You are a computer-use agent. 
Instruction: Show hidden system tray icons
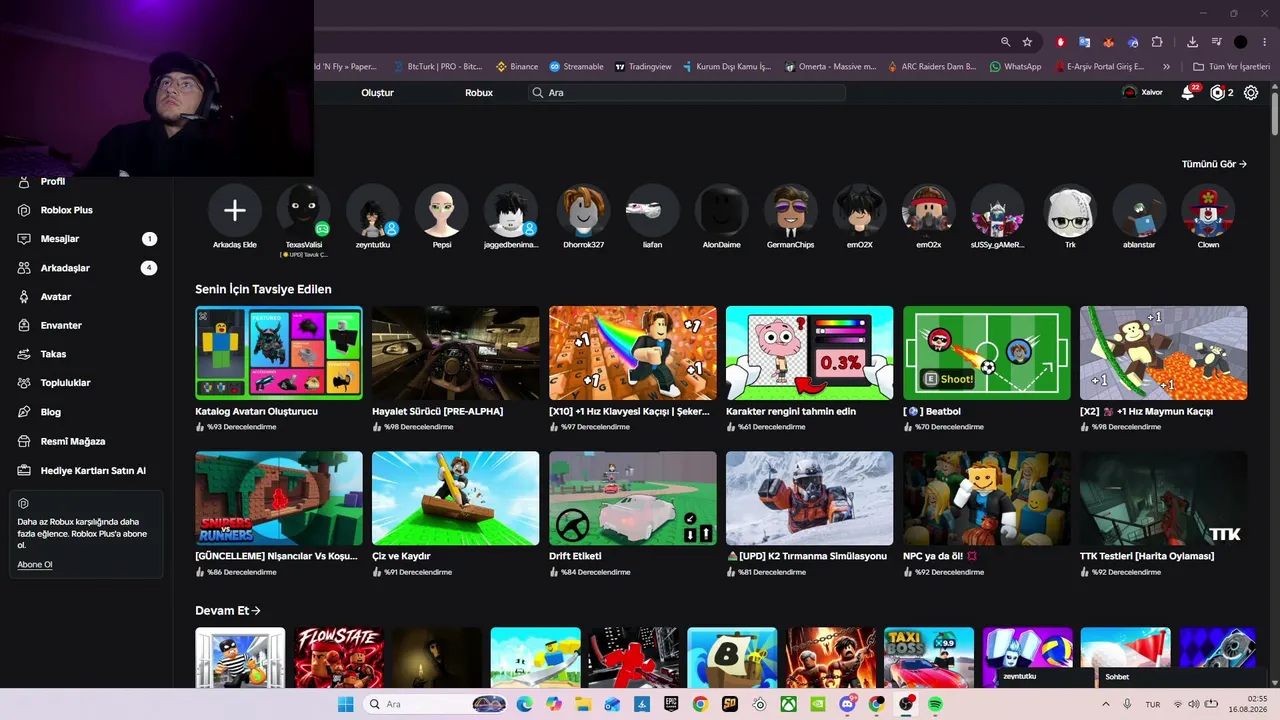coord(1106,704)
